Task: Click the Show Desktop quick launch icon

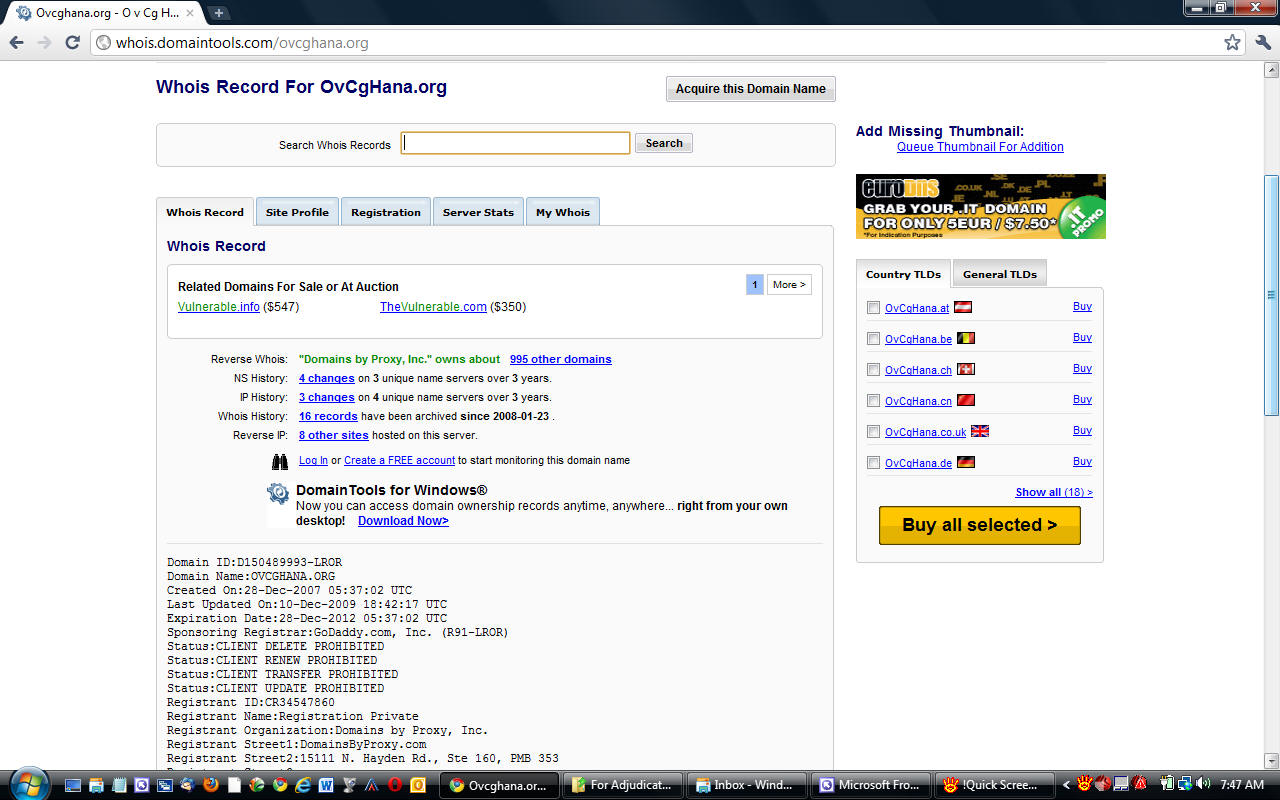Action: click(x=73, y=785)
